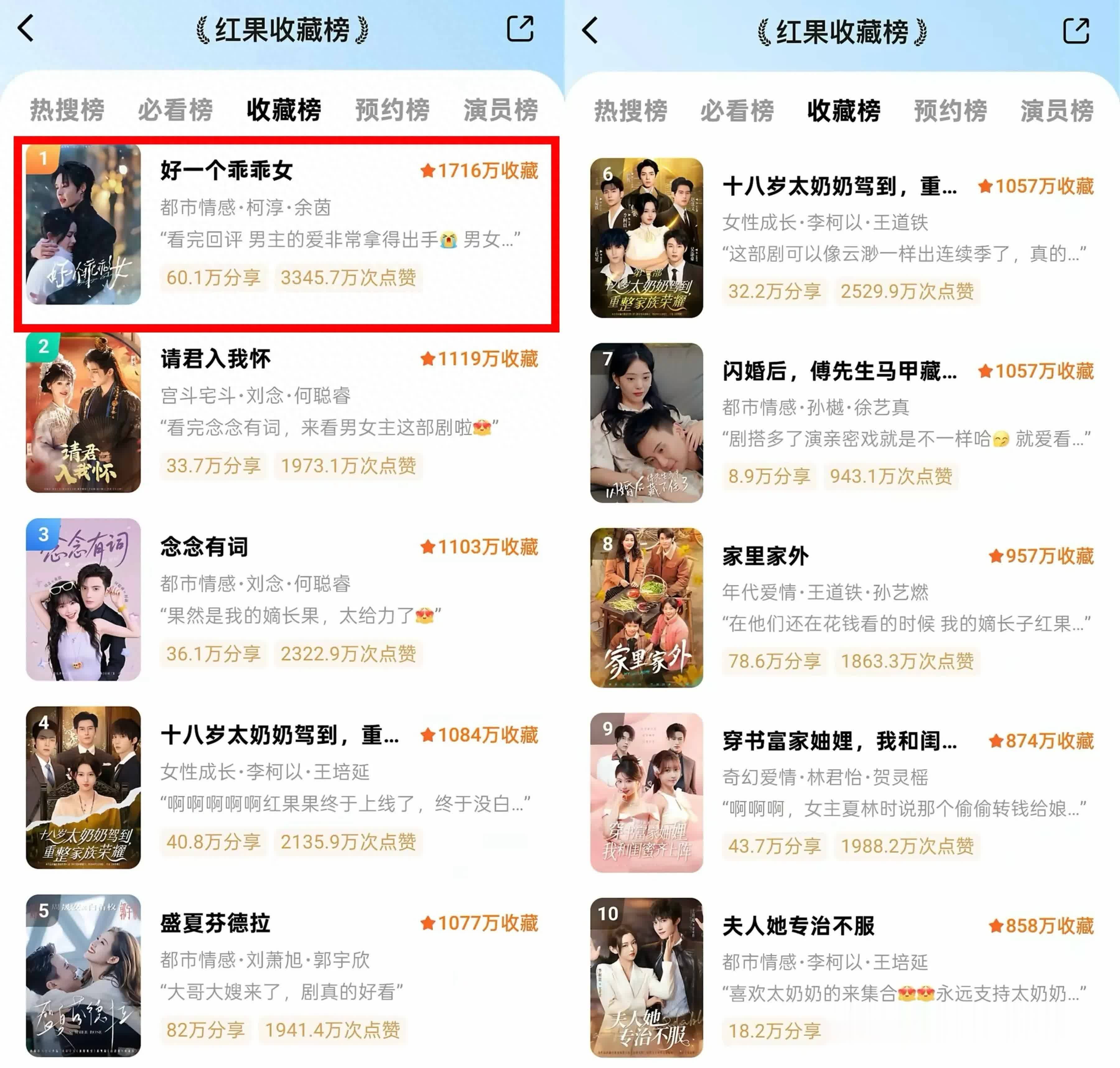Viewport: 1120px width, 1068px height.
Task: Tap the share icon on the left panel
Action: (520, 28)
